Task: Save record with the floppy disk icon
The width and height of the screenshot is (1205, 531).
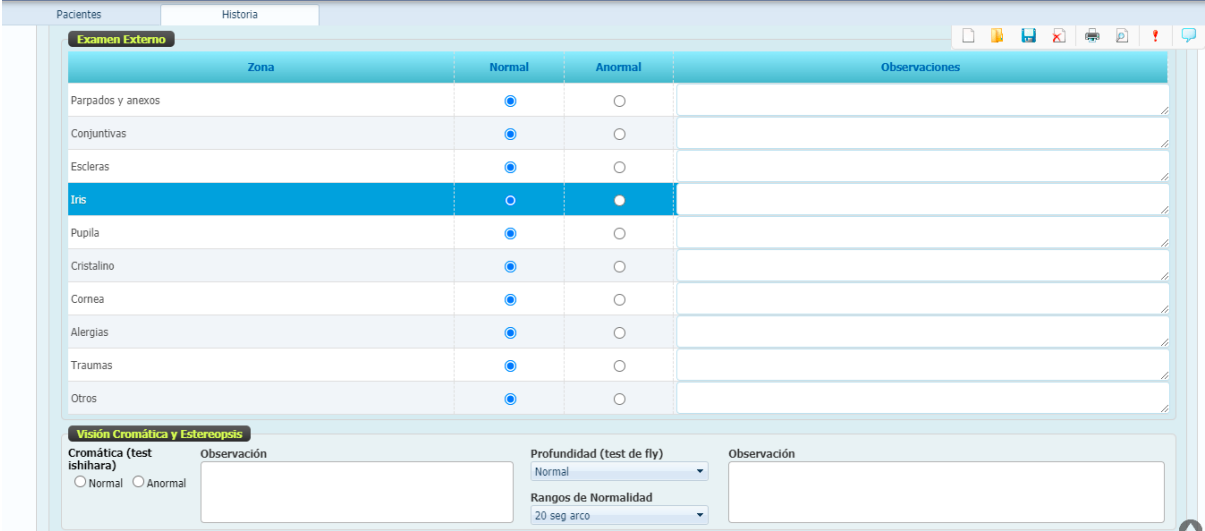Action: [1027, 36]
